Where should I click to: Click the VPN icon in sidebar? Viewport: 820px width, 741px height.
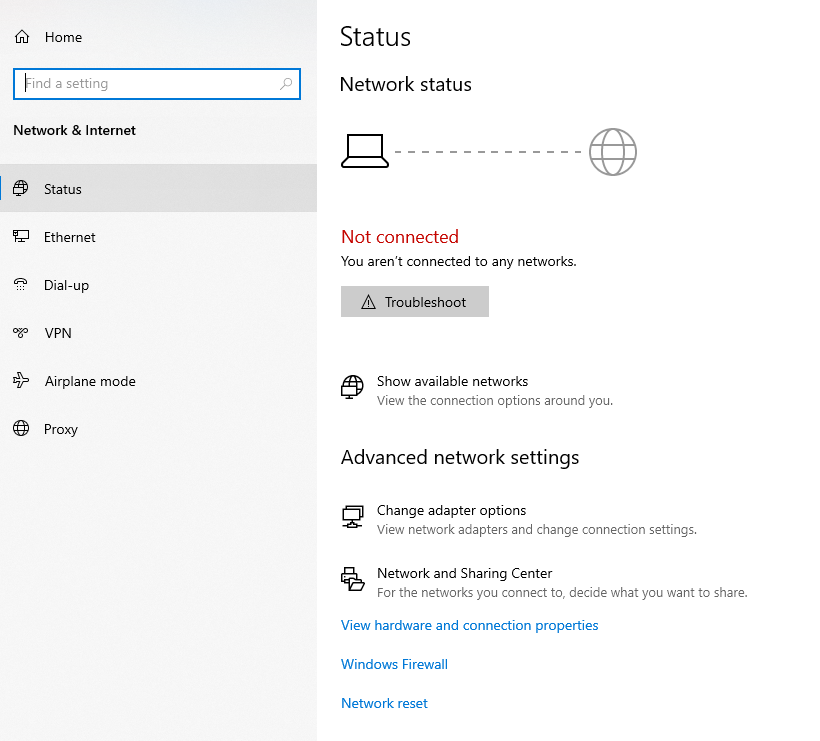(21, 333)
